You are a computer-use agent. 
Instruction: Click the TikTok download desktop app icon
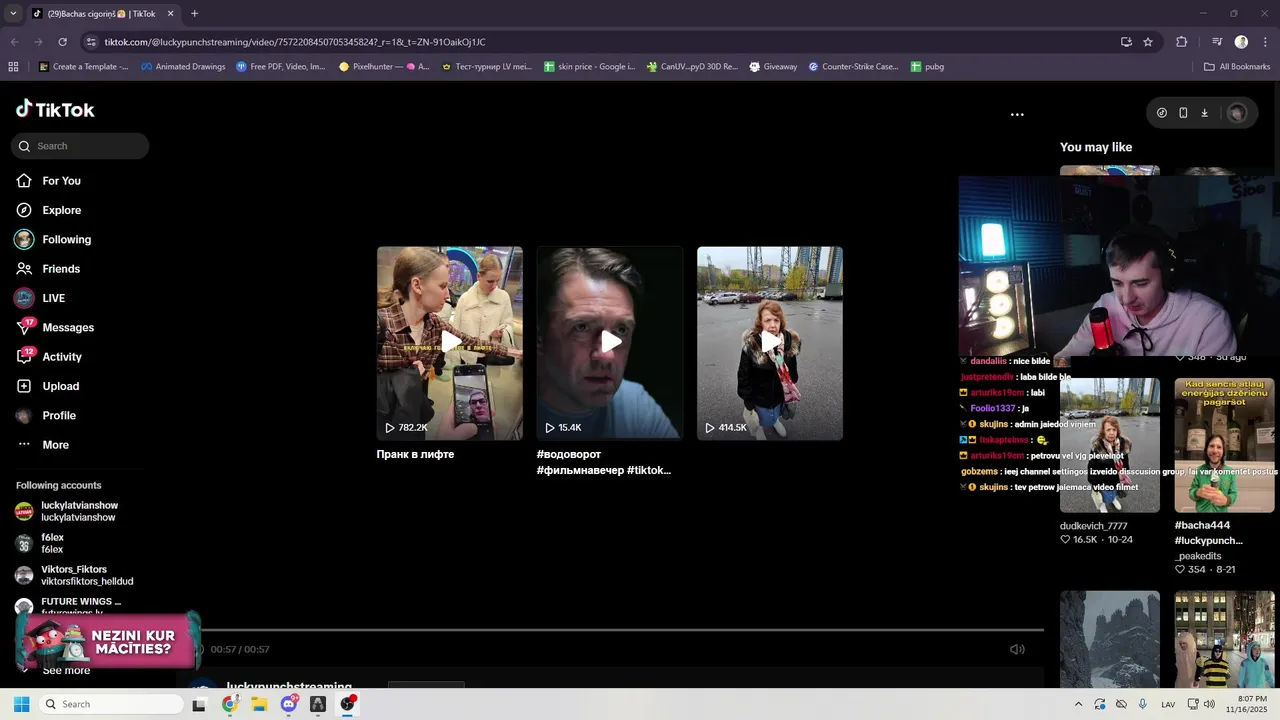pyautogui.click(x=1204, y=113)
